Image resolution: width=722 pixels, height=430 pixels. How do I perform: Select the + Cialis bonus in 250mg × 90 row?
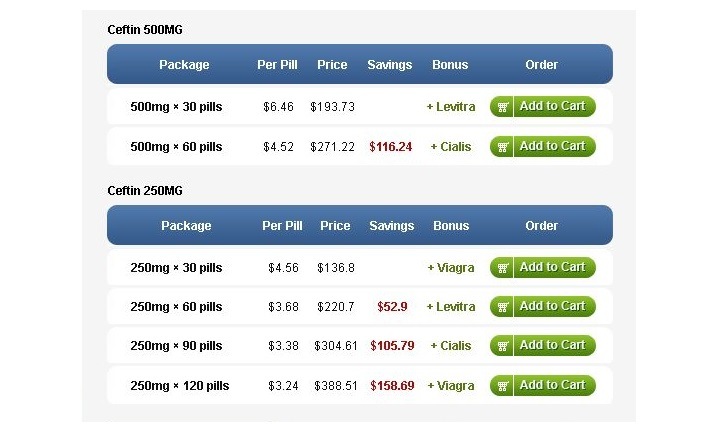tap(451, 346)
